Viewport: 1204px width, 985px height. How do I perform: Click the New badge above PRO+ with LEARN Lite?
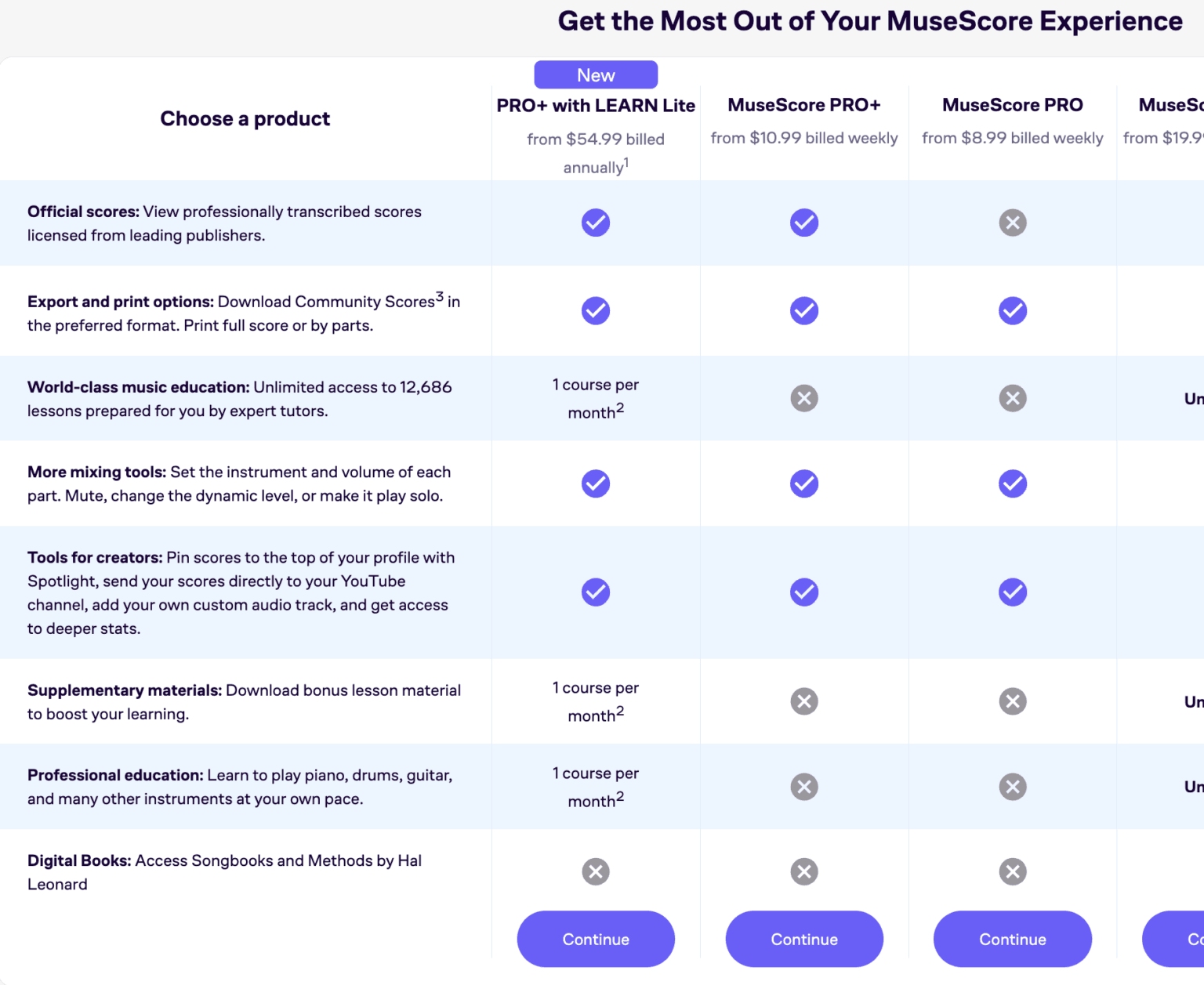click(596, 74)
